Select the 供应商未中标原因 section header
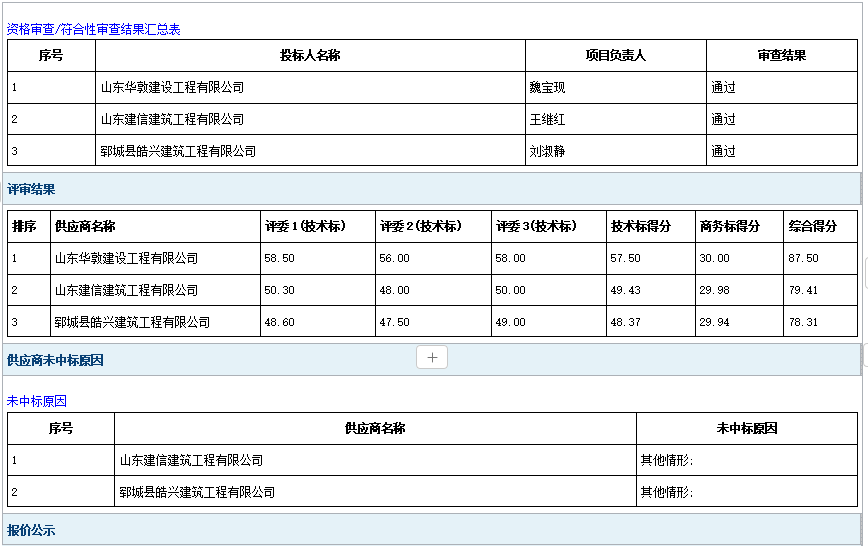The height and width of the screenshot is (549, 868). pos(432,360)
